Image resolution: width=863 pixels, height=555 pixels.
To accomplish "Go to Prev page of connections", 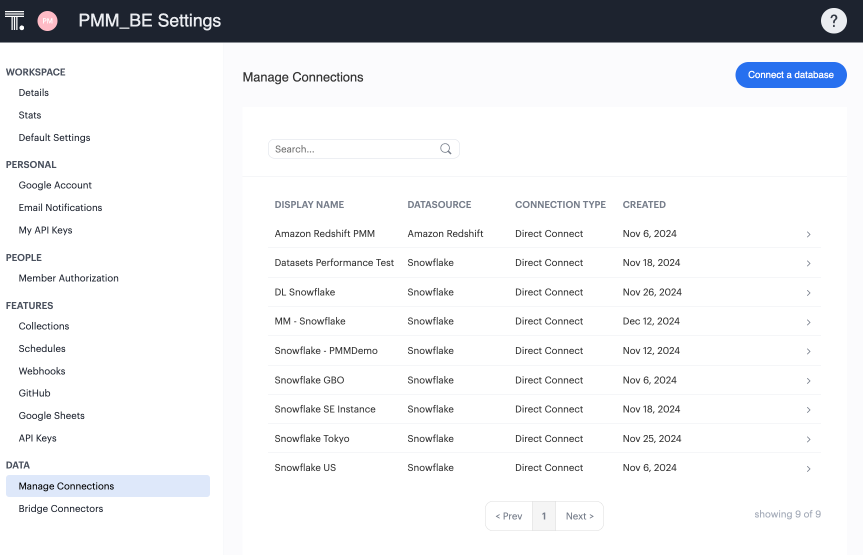I will tap(509, 516).
